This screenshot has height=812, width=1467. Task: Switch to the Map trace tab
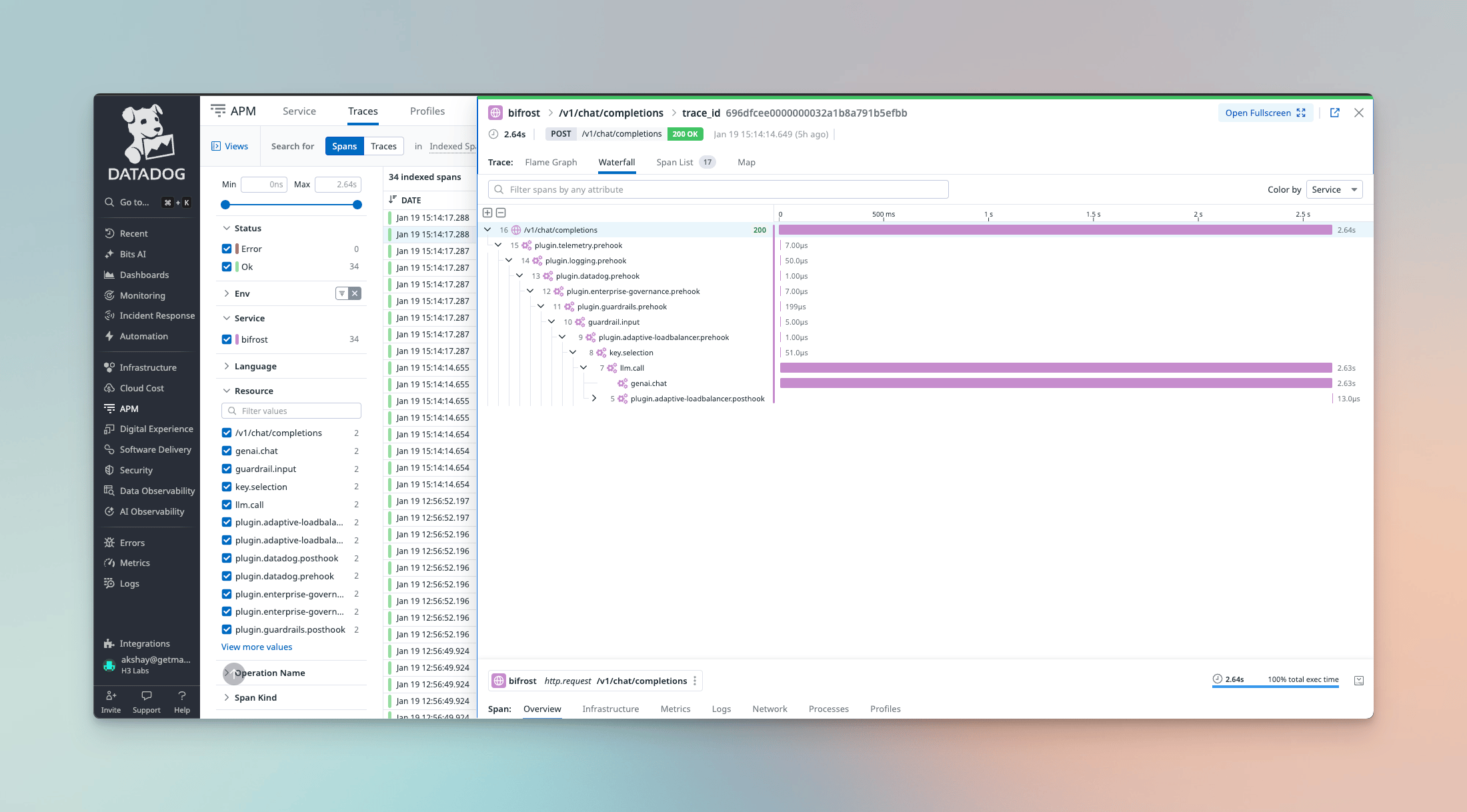click(746, 162)
